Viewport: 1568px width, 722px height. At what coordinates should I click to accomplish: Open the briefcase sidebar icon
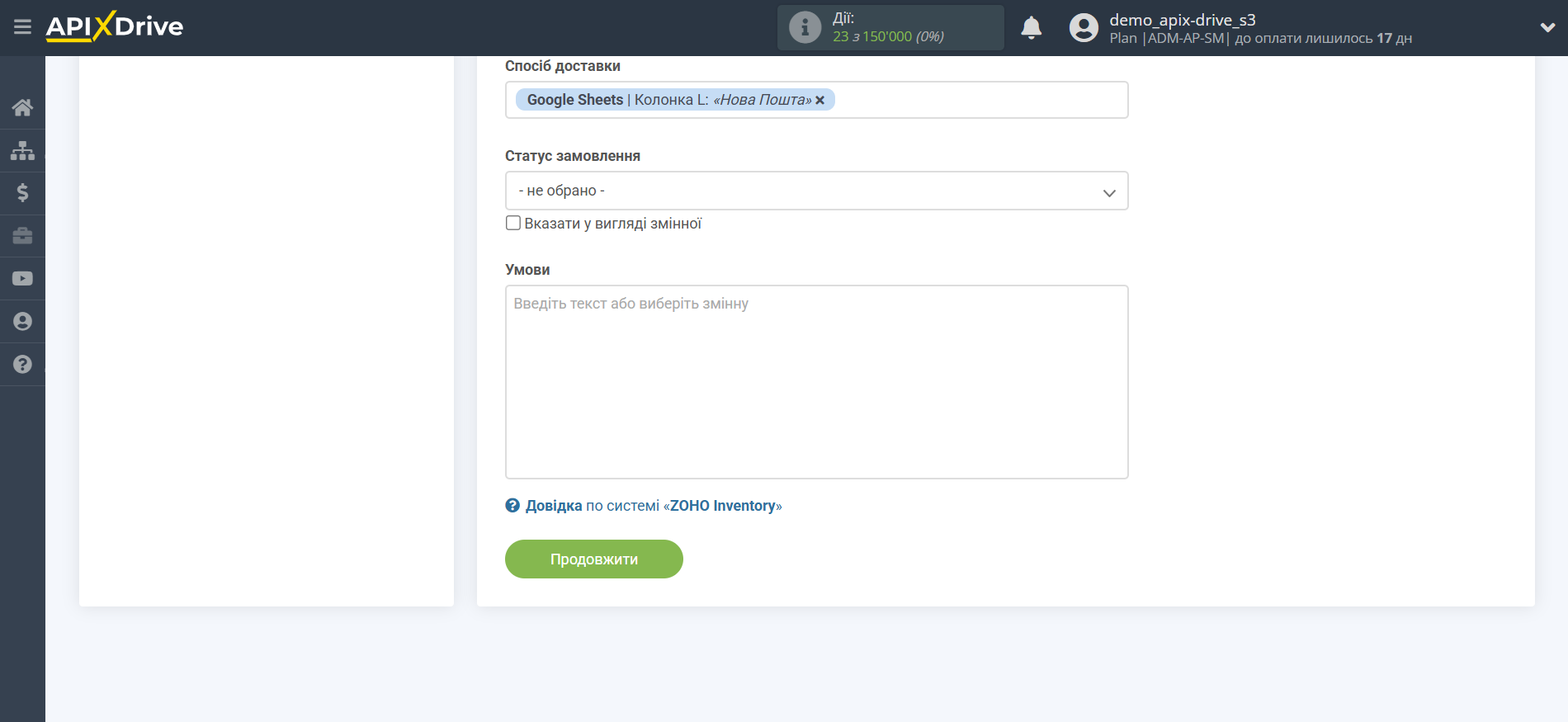click(22, 236)
